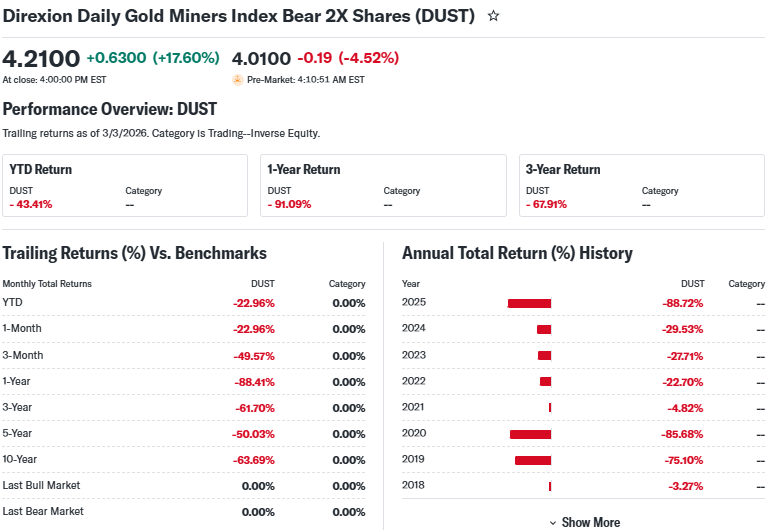Click the 4.0100 pre-market price
The height and width of the screenshot is (530, 779).
(x=260, y=58)
